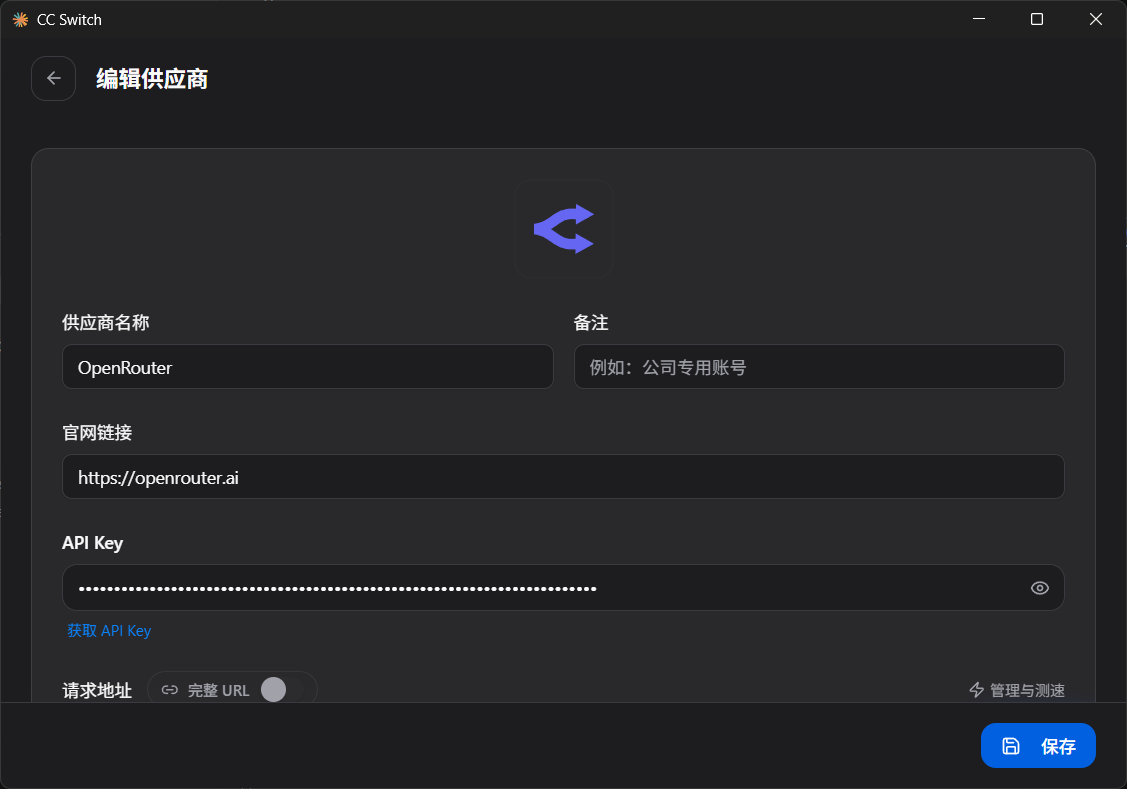Select the 官网链接 field with https://openrouter.ai
This screenshot has width=1127, height=789.
tap(564, 477)
